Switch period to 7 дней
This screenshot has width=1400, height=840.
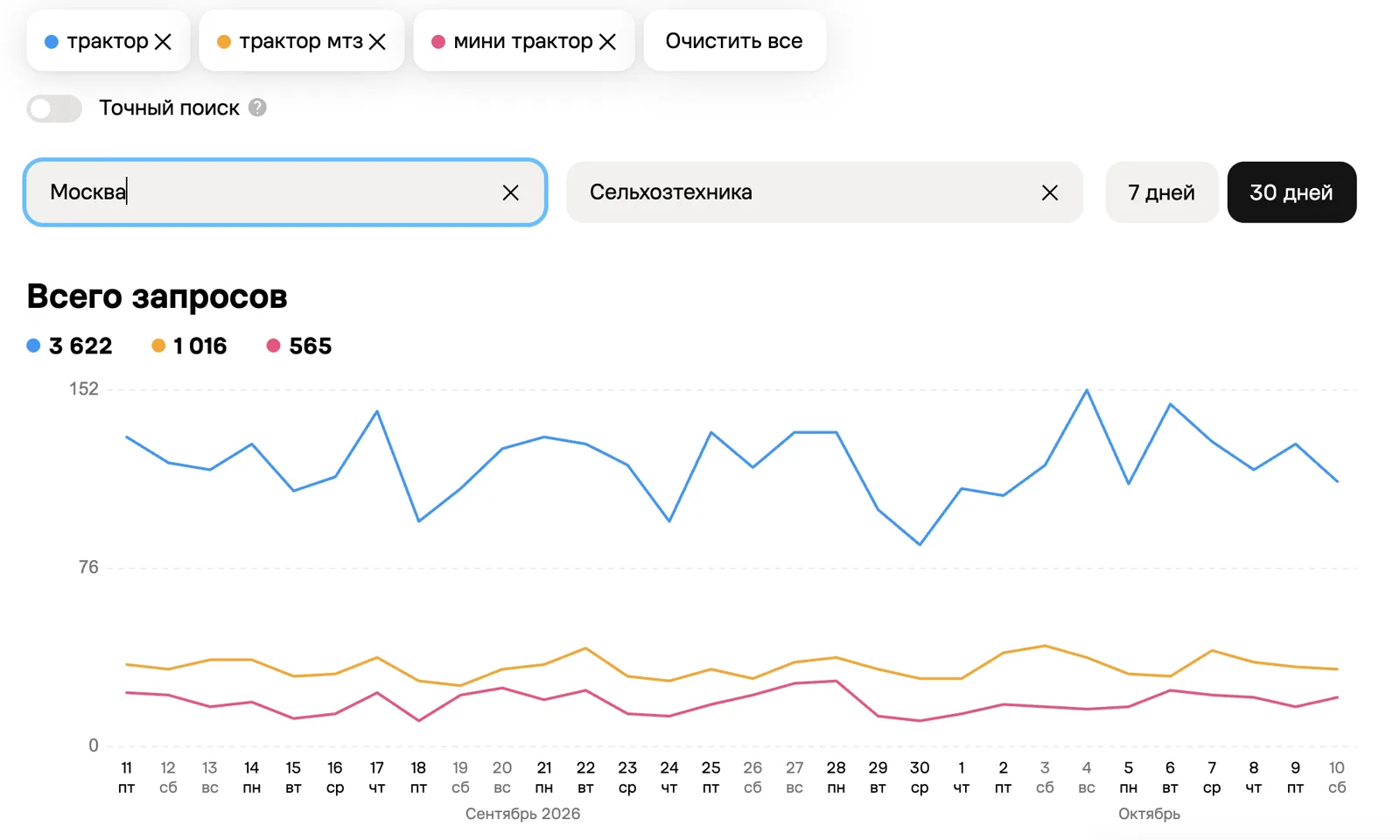1161,192
